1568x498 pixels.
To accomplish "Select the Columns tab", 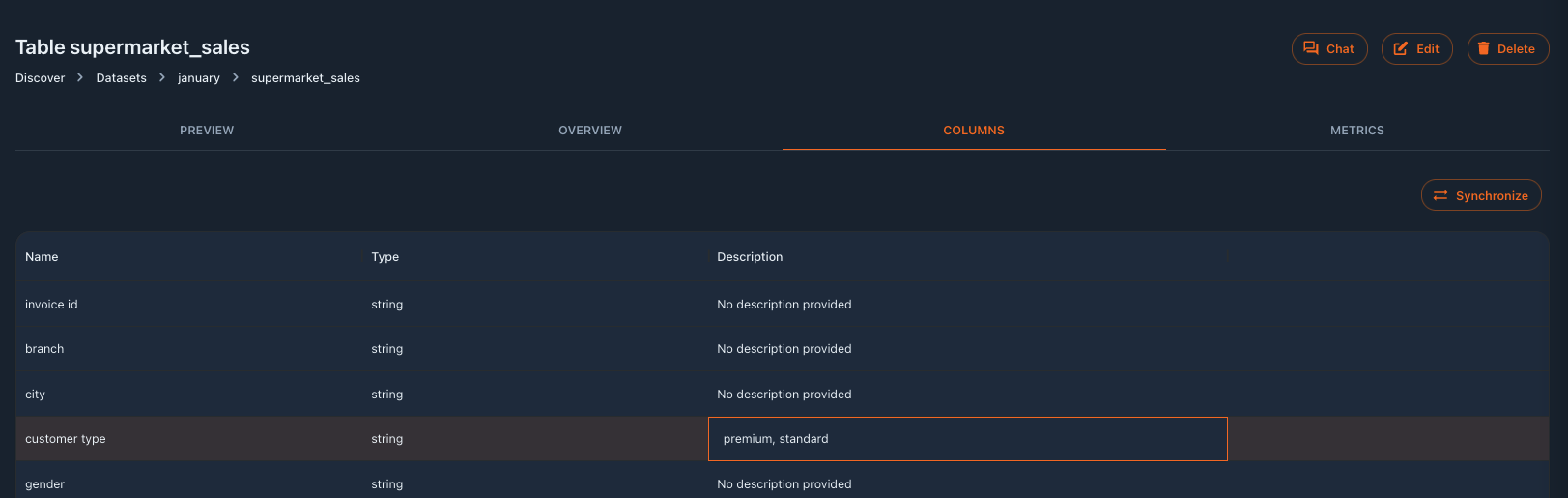I will pos(974,130).
